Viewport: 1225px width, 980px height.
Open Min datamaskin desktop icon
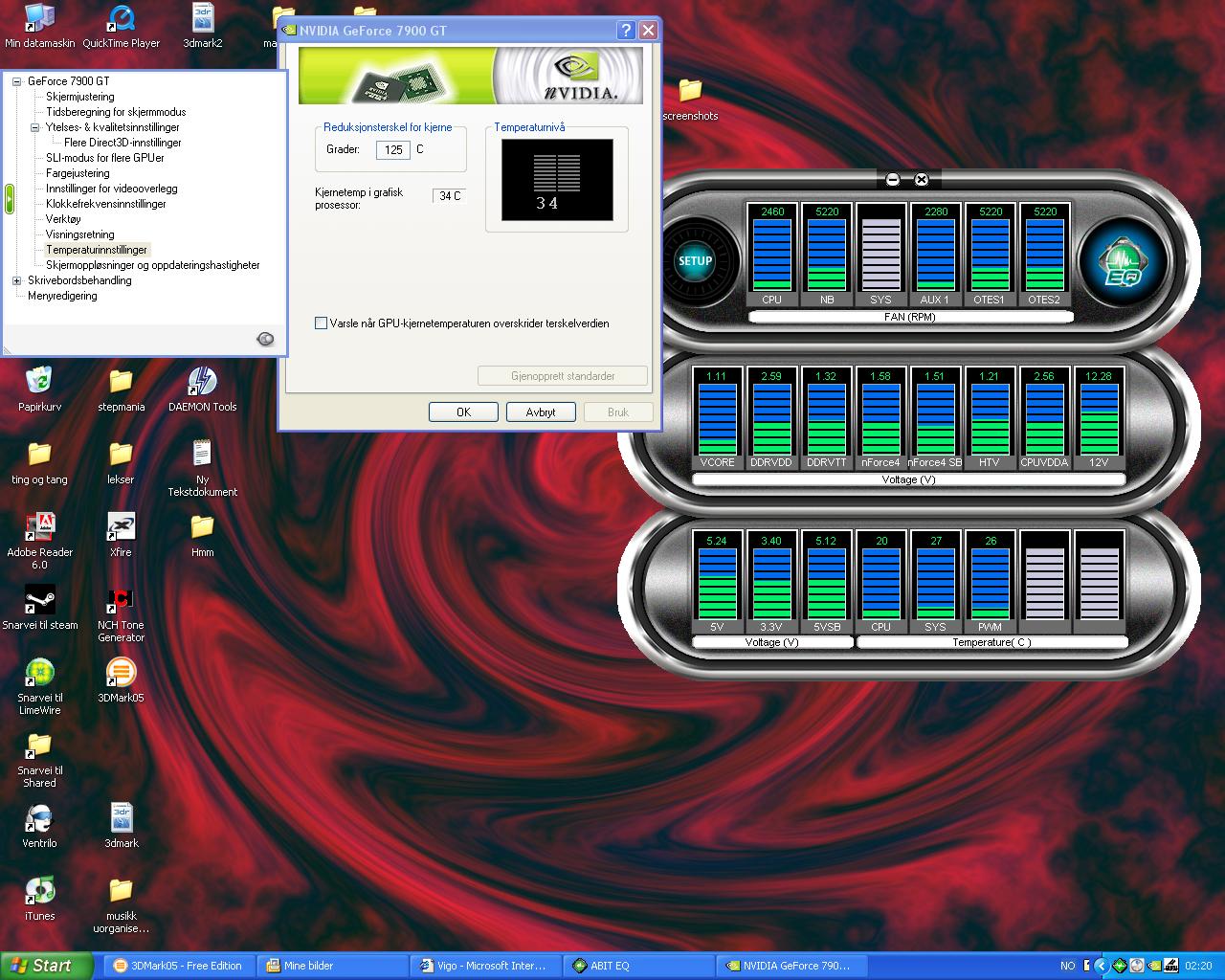(39, 26)
